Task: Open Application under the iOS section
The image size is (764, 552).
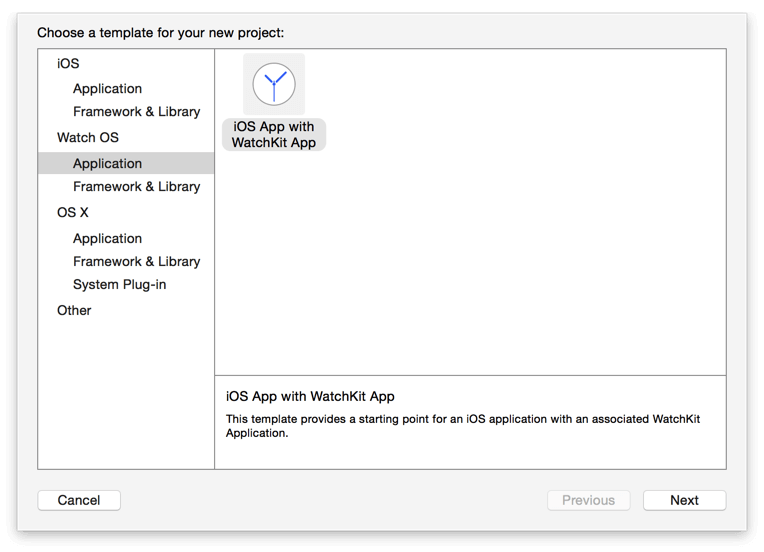Action: coord(107,88)
